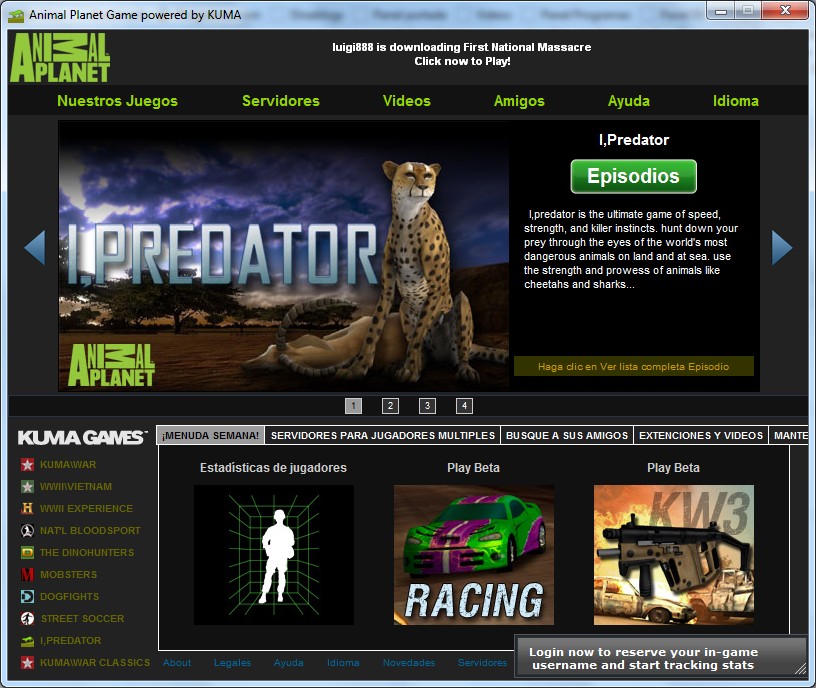Click the Animal Planet logo in header
Screen dimensions: 816x688
(60, 57)
